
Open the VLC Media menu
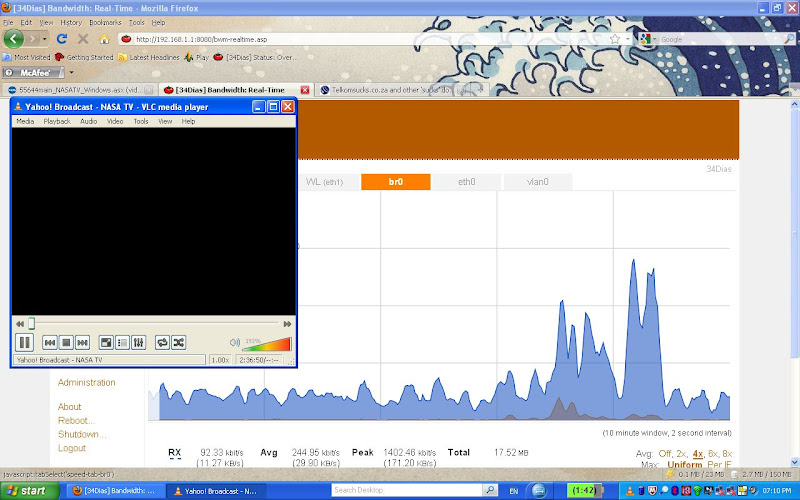(x=25, y=121)
